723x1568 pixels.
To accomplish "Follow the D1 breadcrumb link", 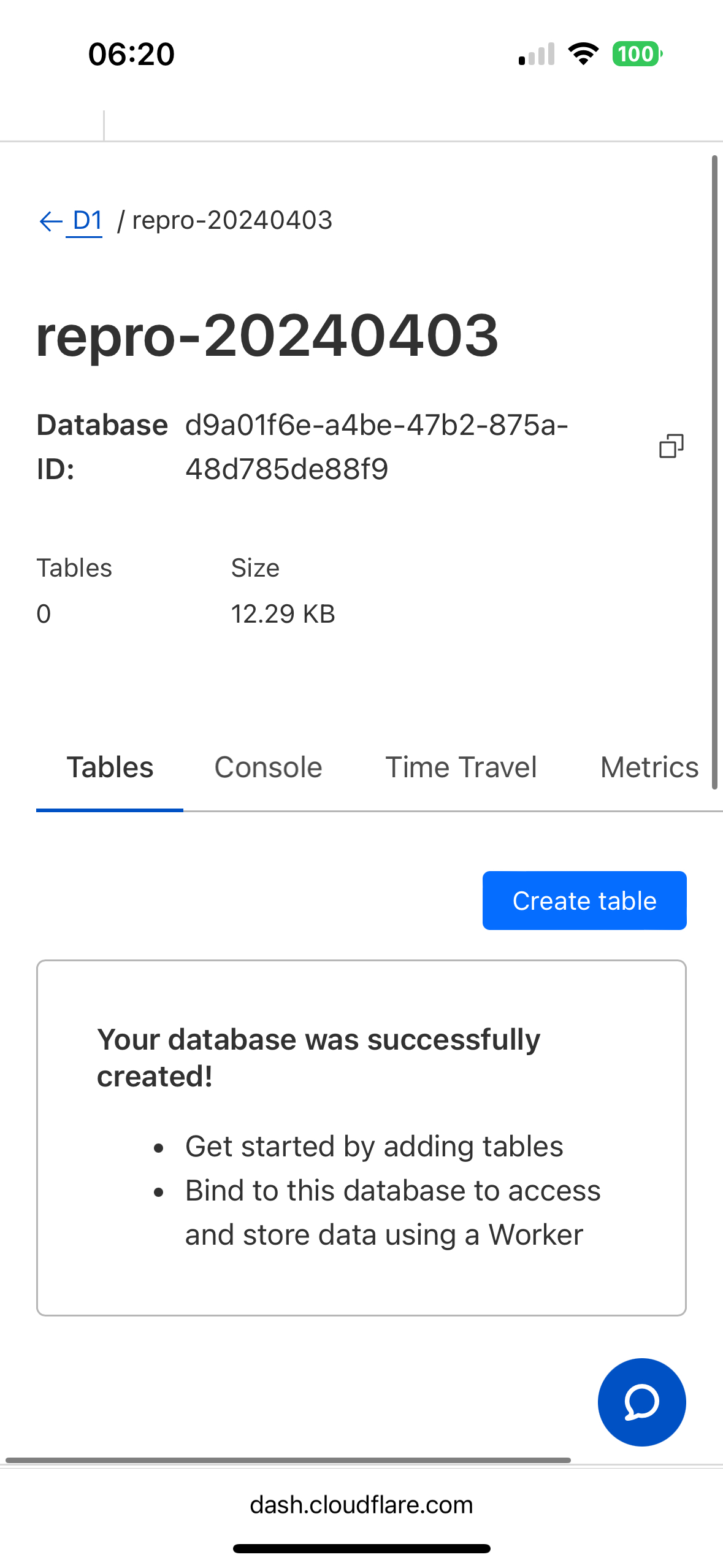I will pos(87,220).
